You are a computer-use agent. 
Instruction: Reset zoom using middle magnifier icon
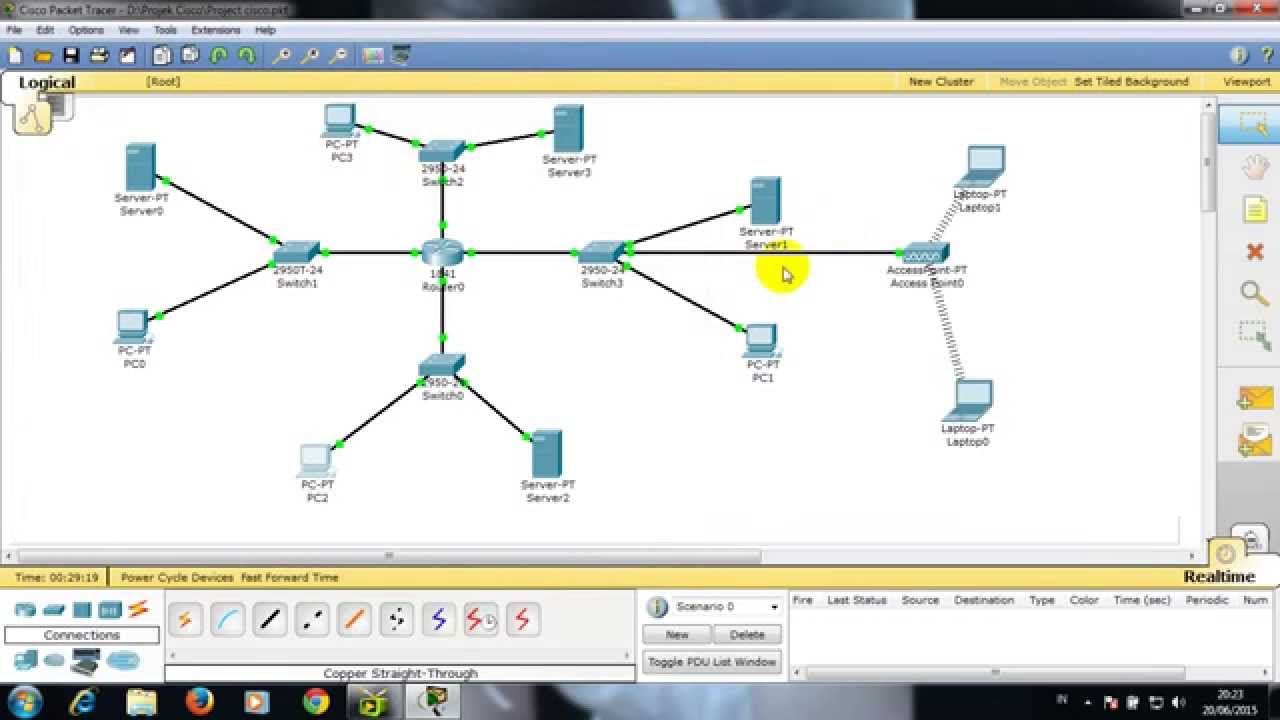pos(309,56)
